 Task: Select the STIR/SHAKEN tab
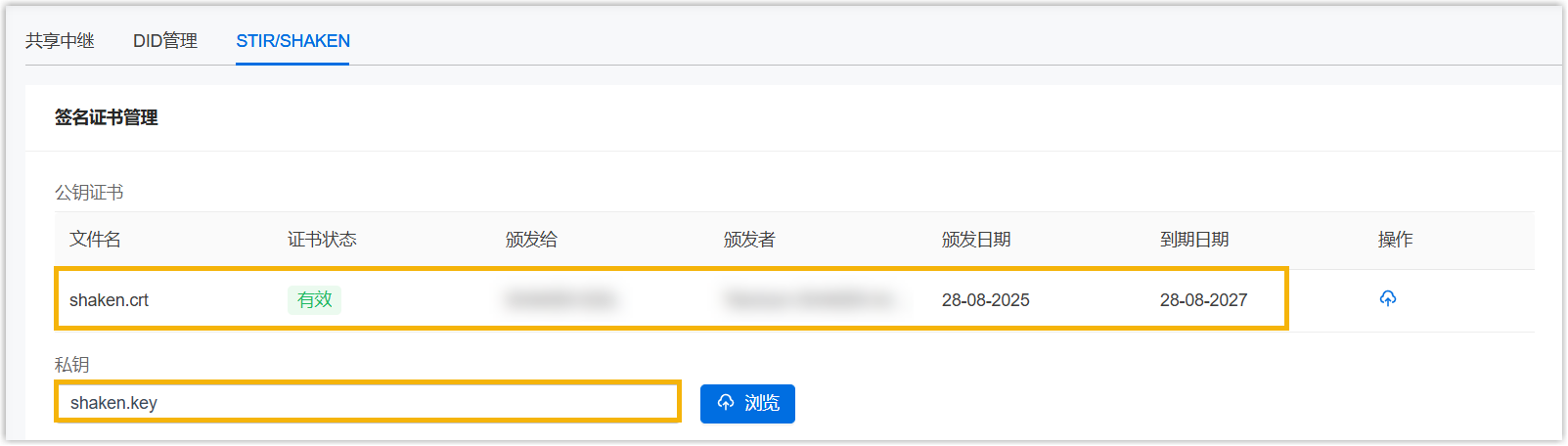pos(292,41)
